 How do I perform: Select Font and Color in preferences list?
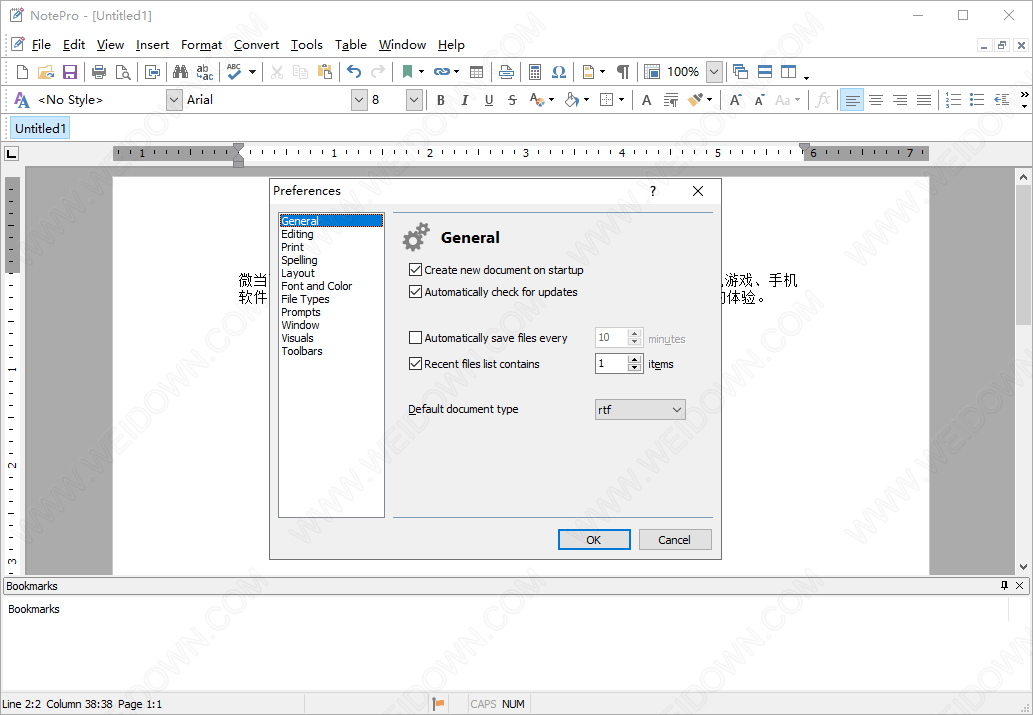[316, 286]
